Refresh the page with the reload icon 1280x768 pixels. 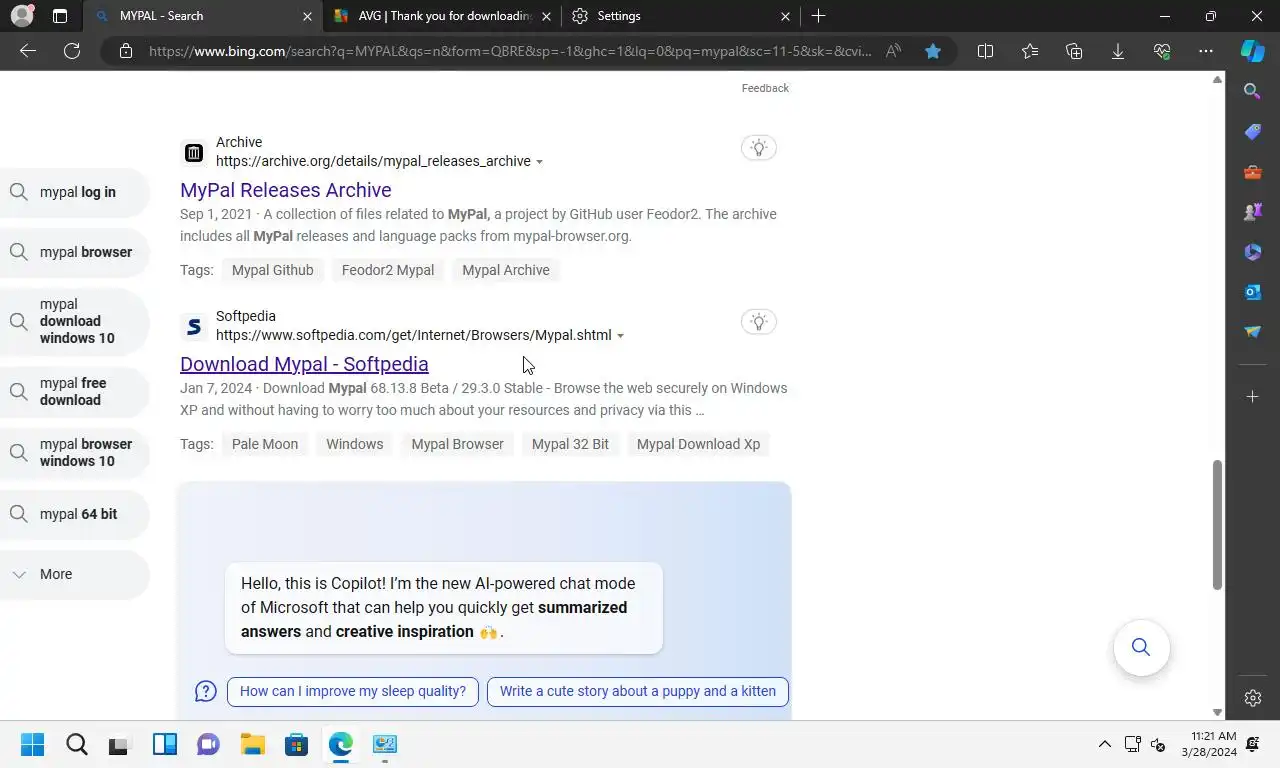click(x=72, y=51)
